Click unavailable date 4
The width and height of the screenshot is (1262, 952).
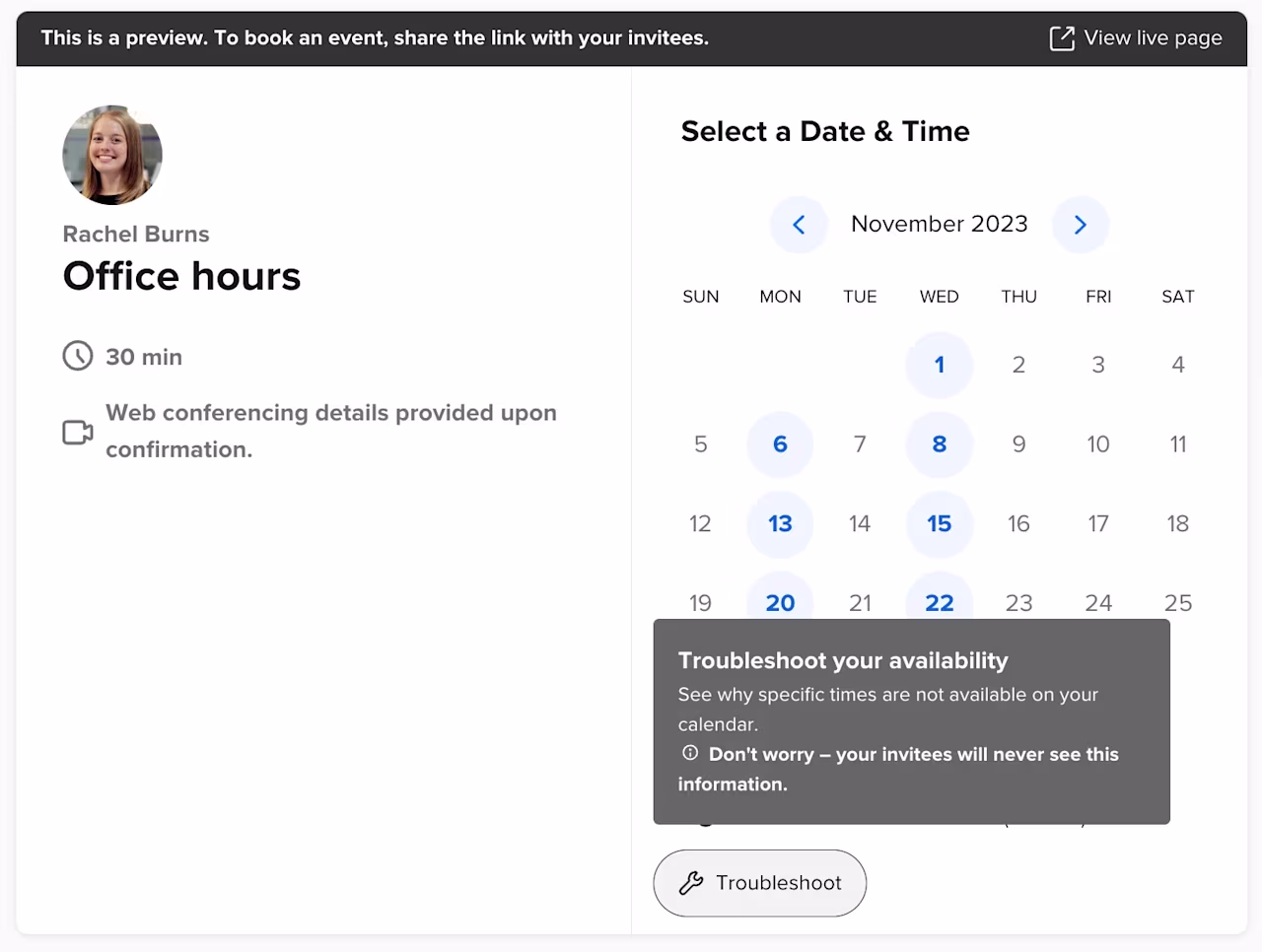[1178, 365]
